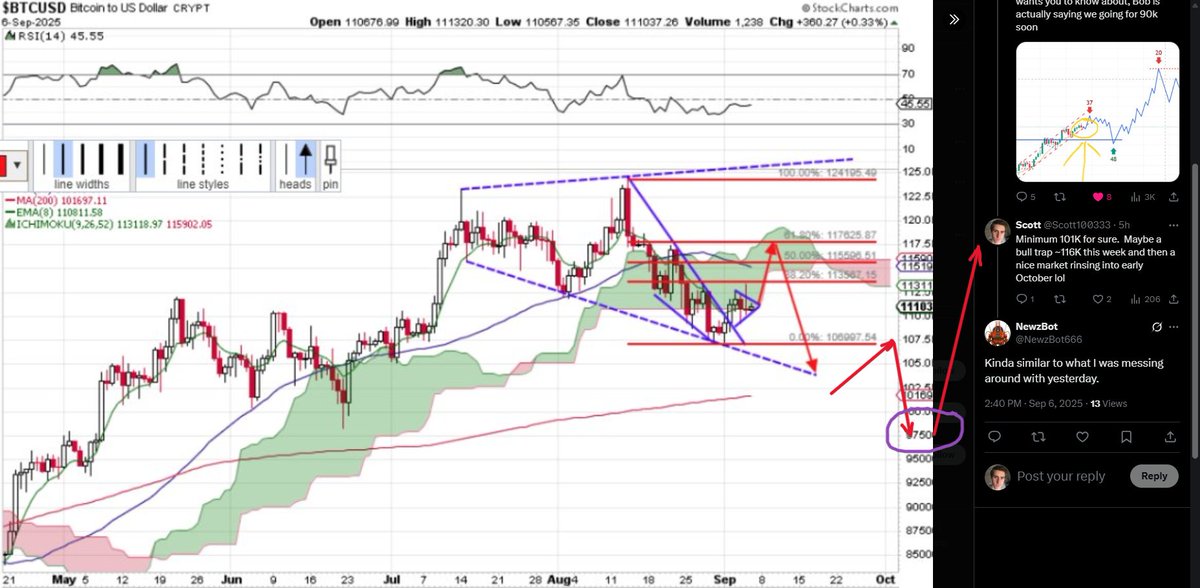Choose the fourth line width option

101,159
